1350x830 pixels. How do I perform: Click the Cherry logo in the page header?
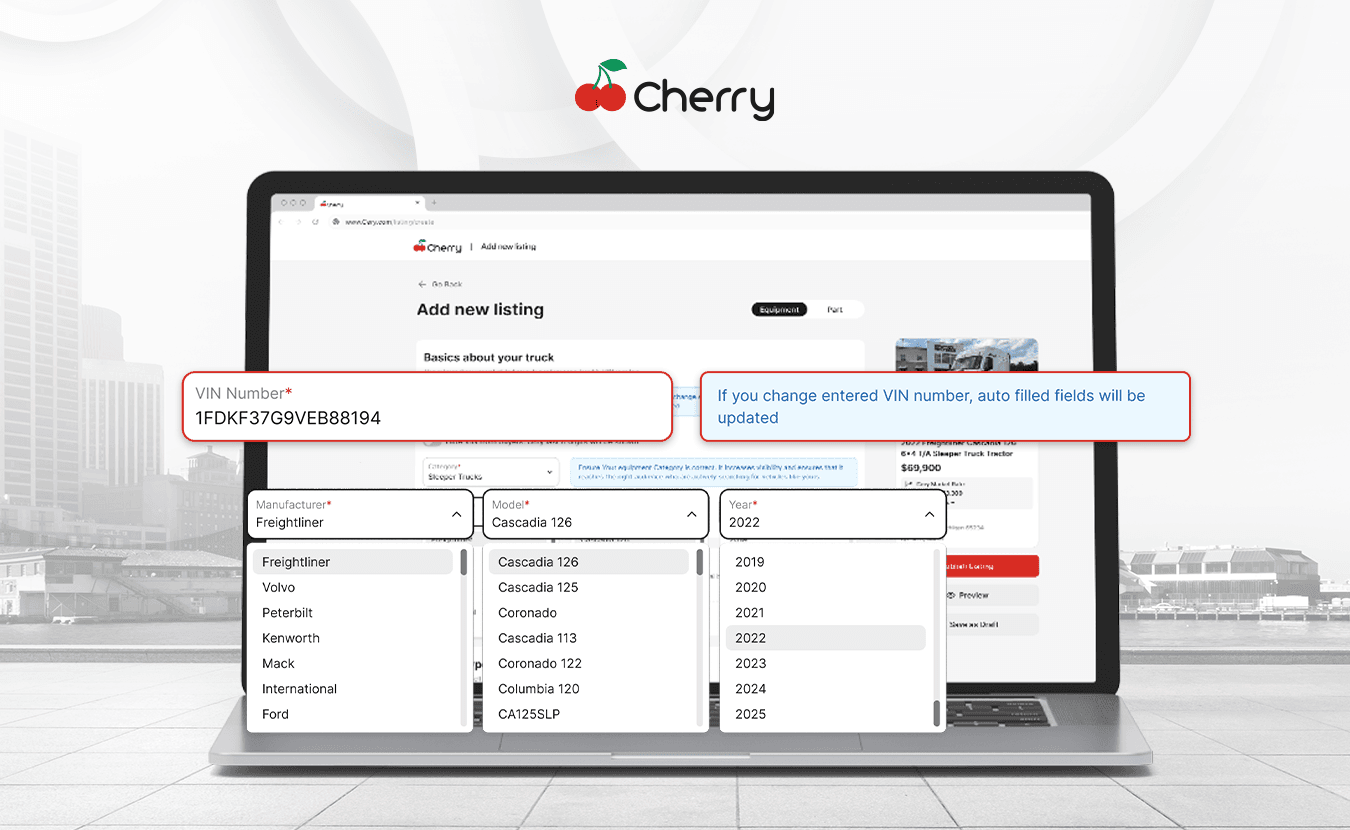point(436,246)
